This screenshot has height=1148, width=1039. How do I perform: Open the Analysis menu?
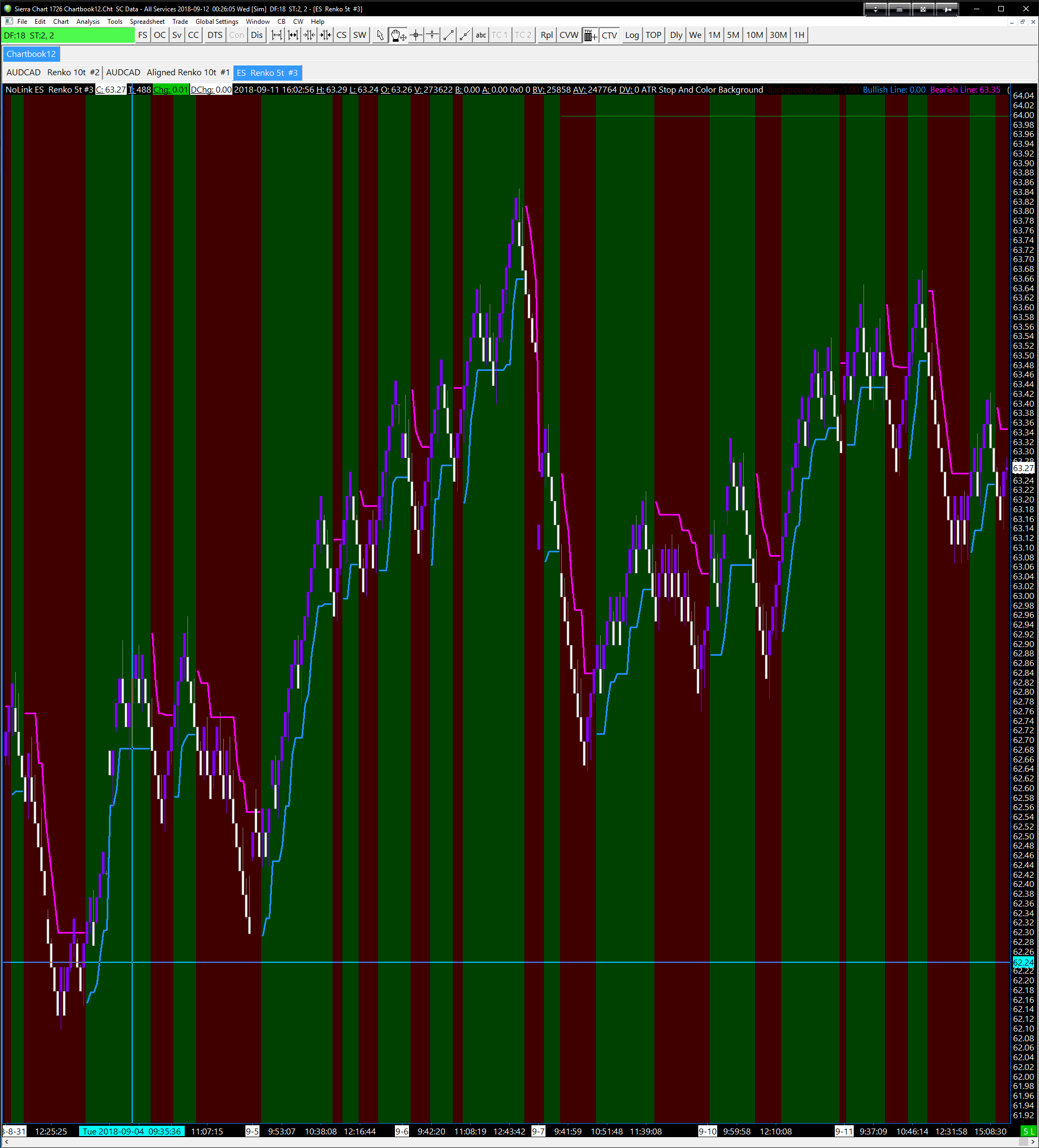(x=88, y=22)
